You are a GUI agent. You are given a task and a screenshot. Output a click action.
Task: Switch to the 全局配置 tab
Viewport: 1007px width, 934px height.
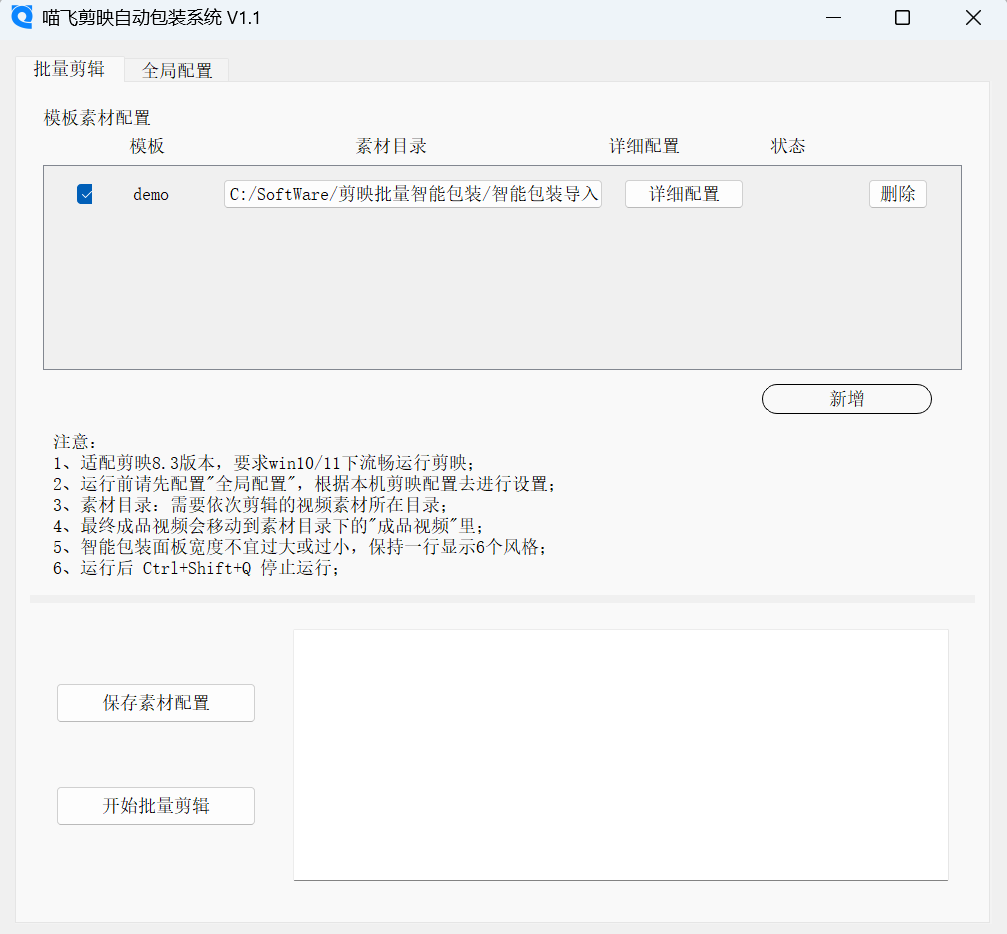[176, 70]
